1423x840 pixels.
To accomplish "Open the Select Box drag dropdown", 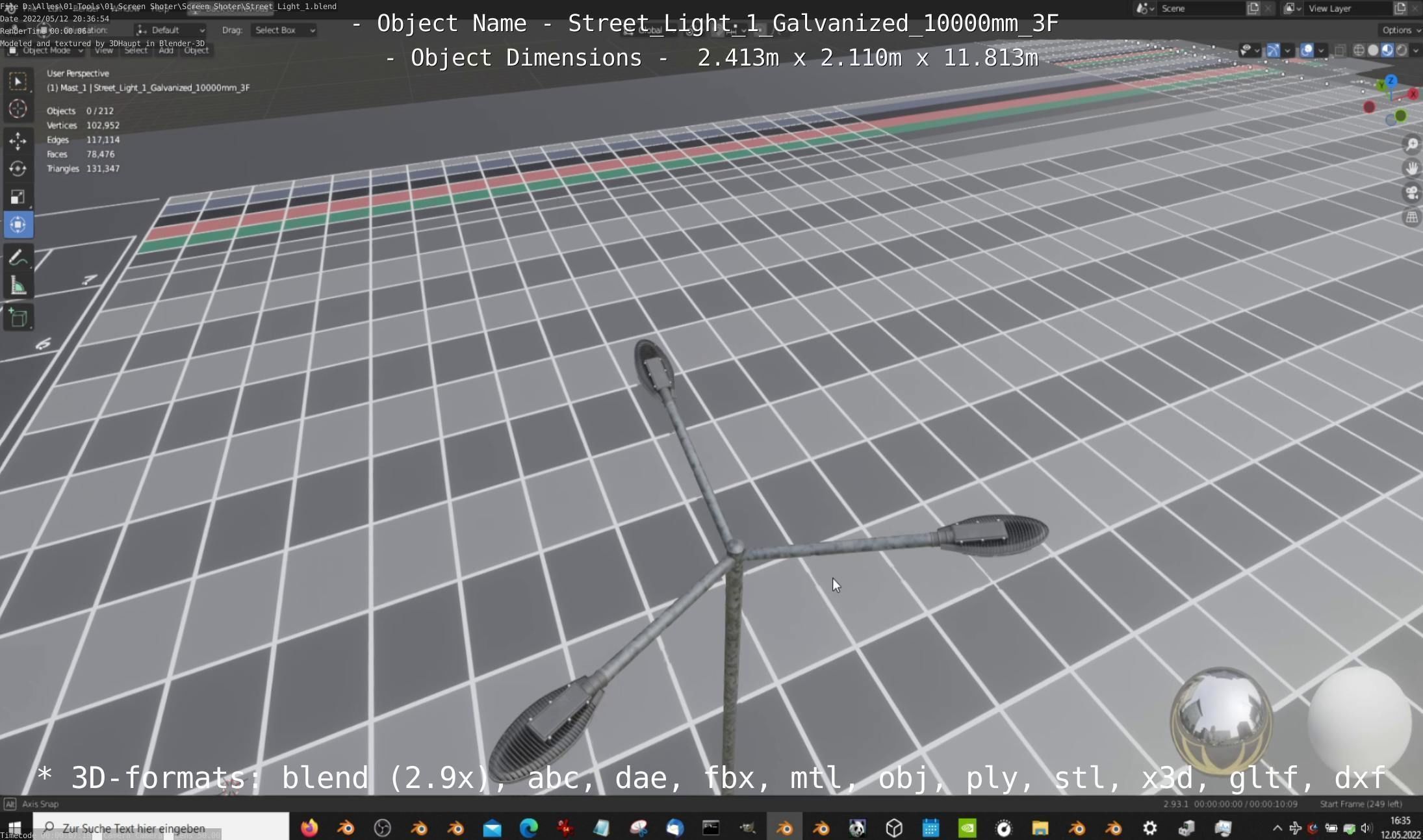I will click(284, 30).
